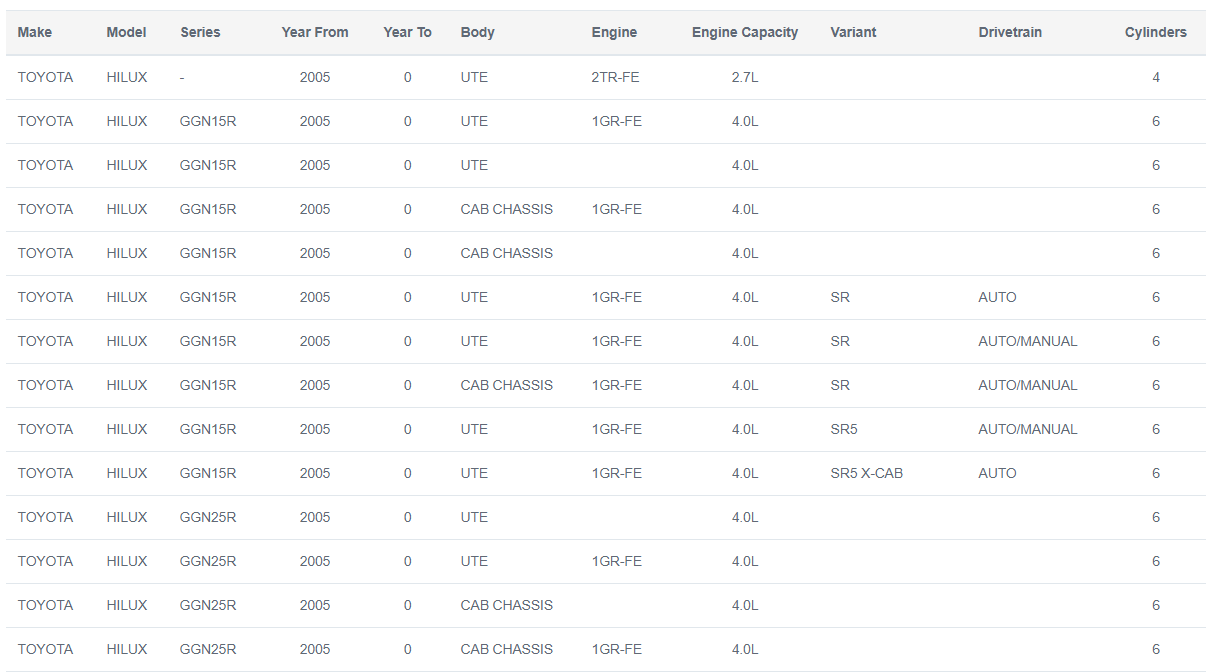The image size is (1210, 672).
Task: Select 4.0L capacity in the SR5 X-CAB row
Action: coord(745,473)
